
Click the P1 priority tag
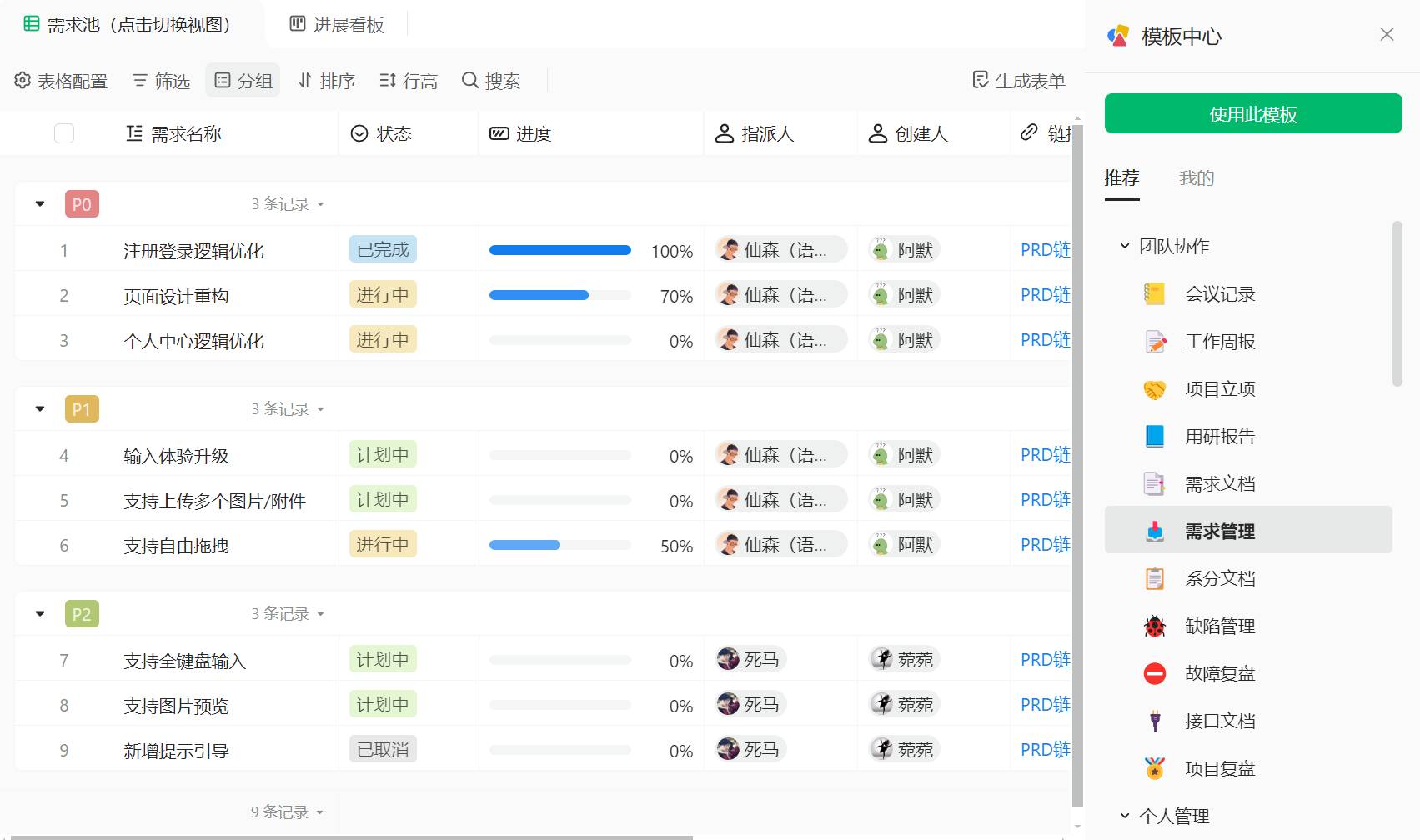coord(82,409)
